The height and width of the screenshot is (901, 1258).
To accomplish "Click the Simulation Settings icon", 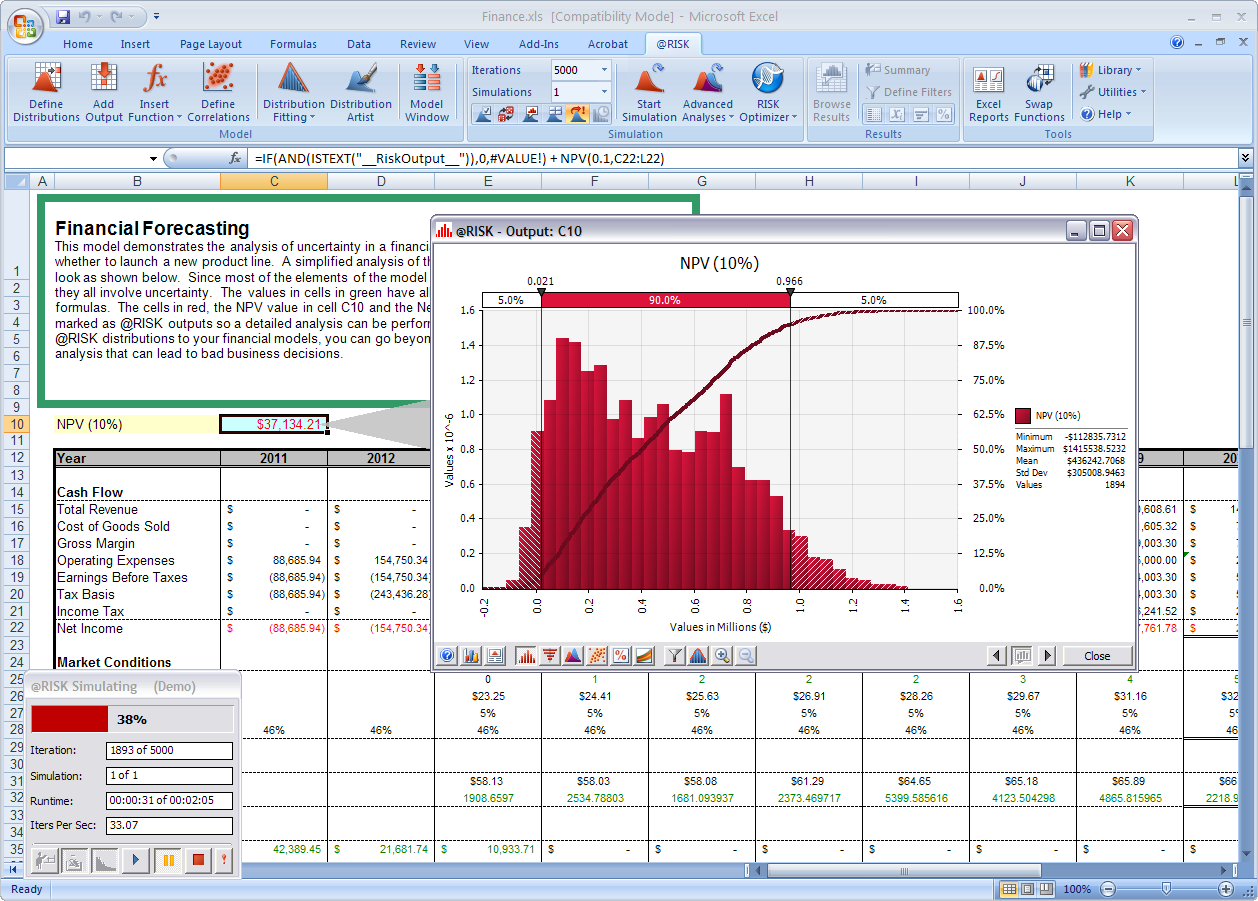I will pyautogui.click(x=482, y=114).
